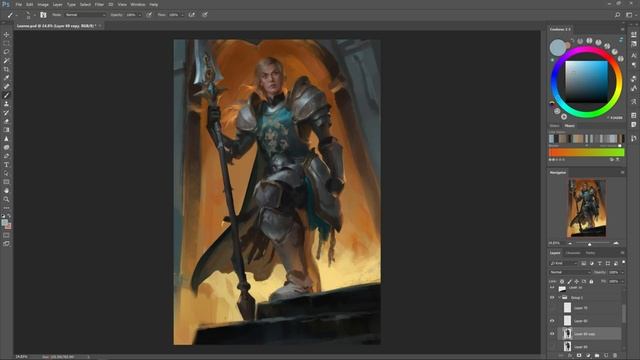This screenshot has height=360, width=640.
Task: Select the Pen tool
Action: coord(6,156)
